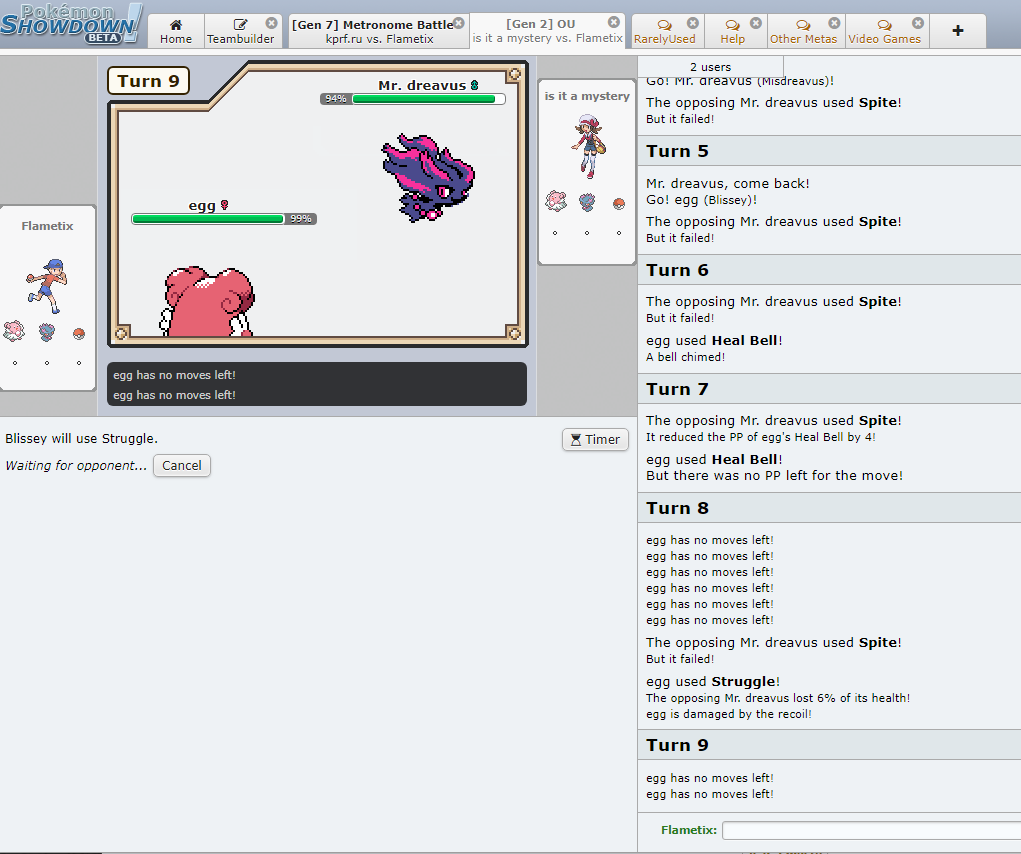Click the Turn 9 indicator box

coord(148,81)
